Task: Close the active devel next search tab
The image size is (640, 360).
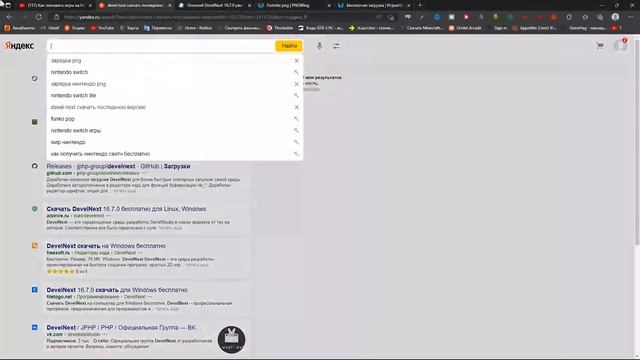Action: pos(169,5)
